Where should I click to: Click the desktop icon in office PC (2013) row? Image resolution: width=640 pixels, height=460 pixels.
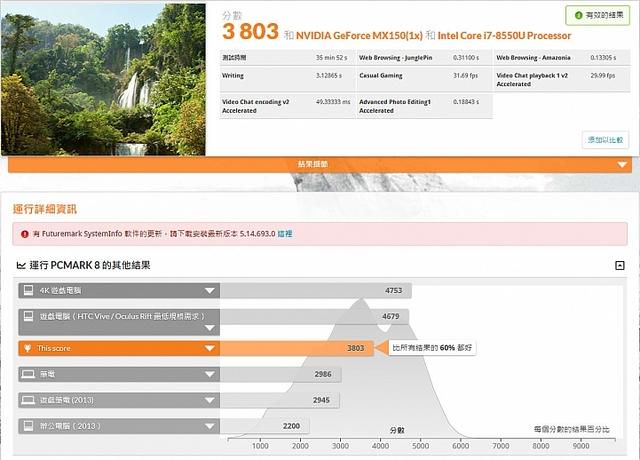[x=28, y=426]
